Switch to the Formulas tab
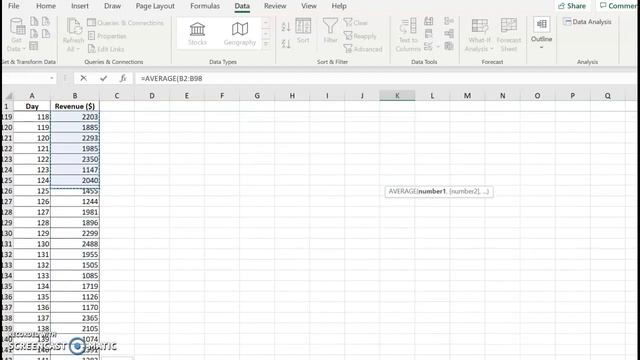The width and height of the screenshot is (640, 360). click(x=205, y=6)
